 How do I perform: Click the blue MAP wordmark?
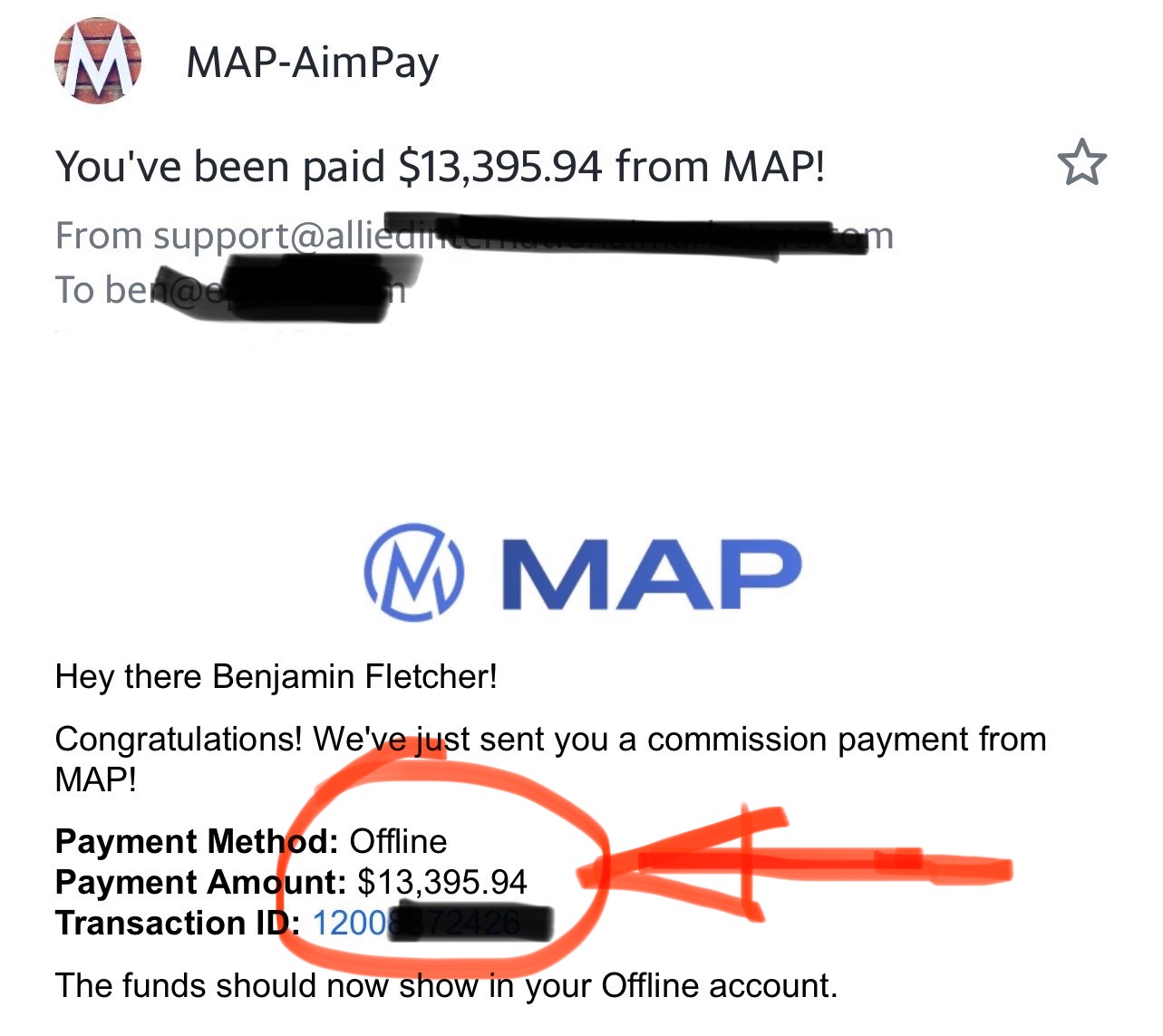tap(650, 574)
